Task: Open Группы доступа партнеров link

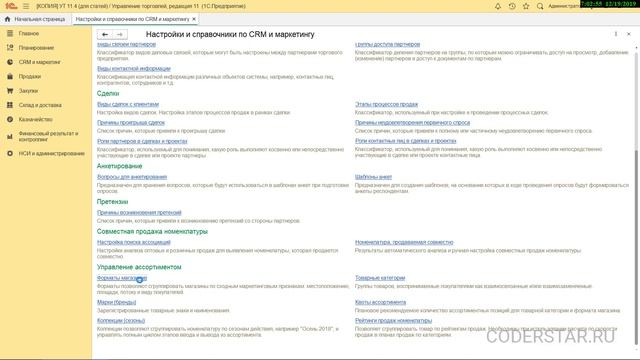Action: pyautogui.click(x=387, y=44)
